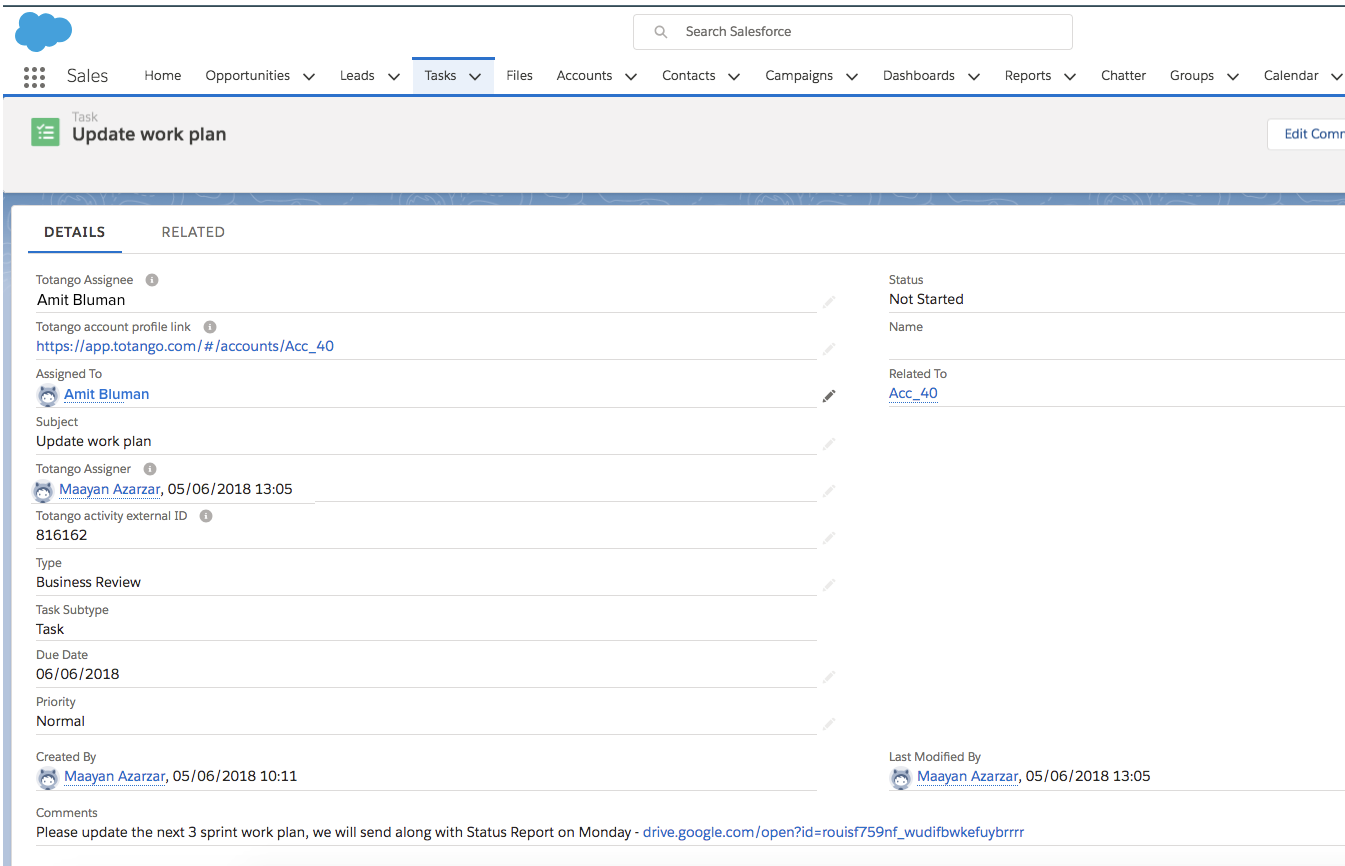Click the external ID value 816162
Screen dimensions: 1345x866
(x=62, y=536)
